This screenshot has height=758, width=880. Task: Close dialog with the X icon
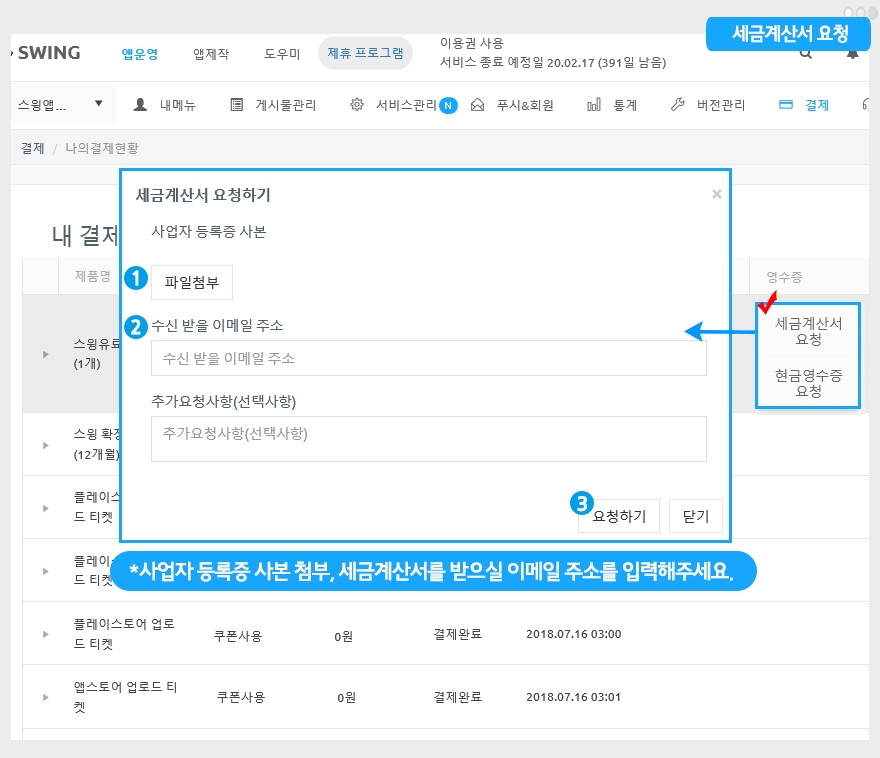716,195
